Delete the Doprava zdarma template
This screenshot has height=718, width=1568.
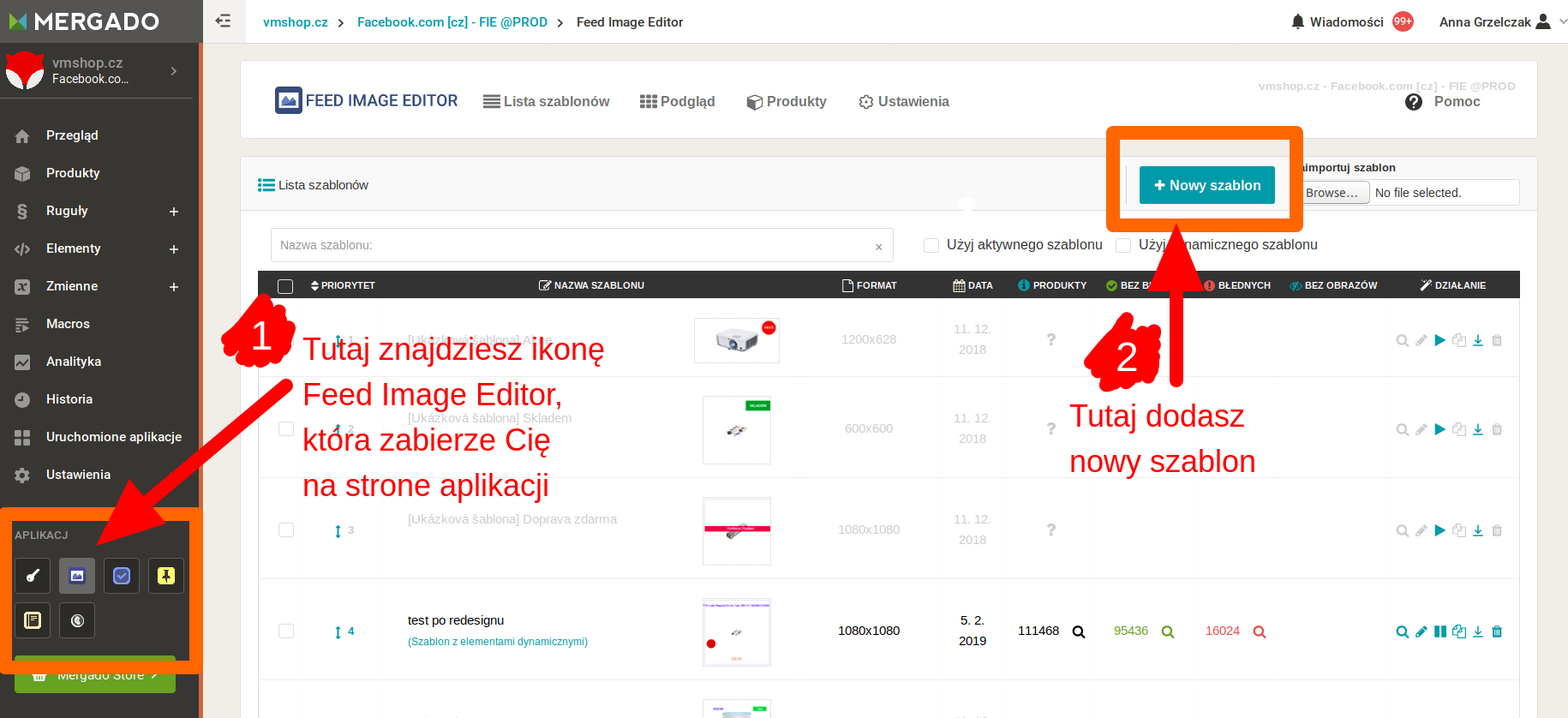pos(1497,530)
